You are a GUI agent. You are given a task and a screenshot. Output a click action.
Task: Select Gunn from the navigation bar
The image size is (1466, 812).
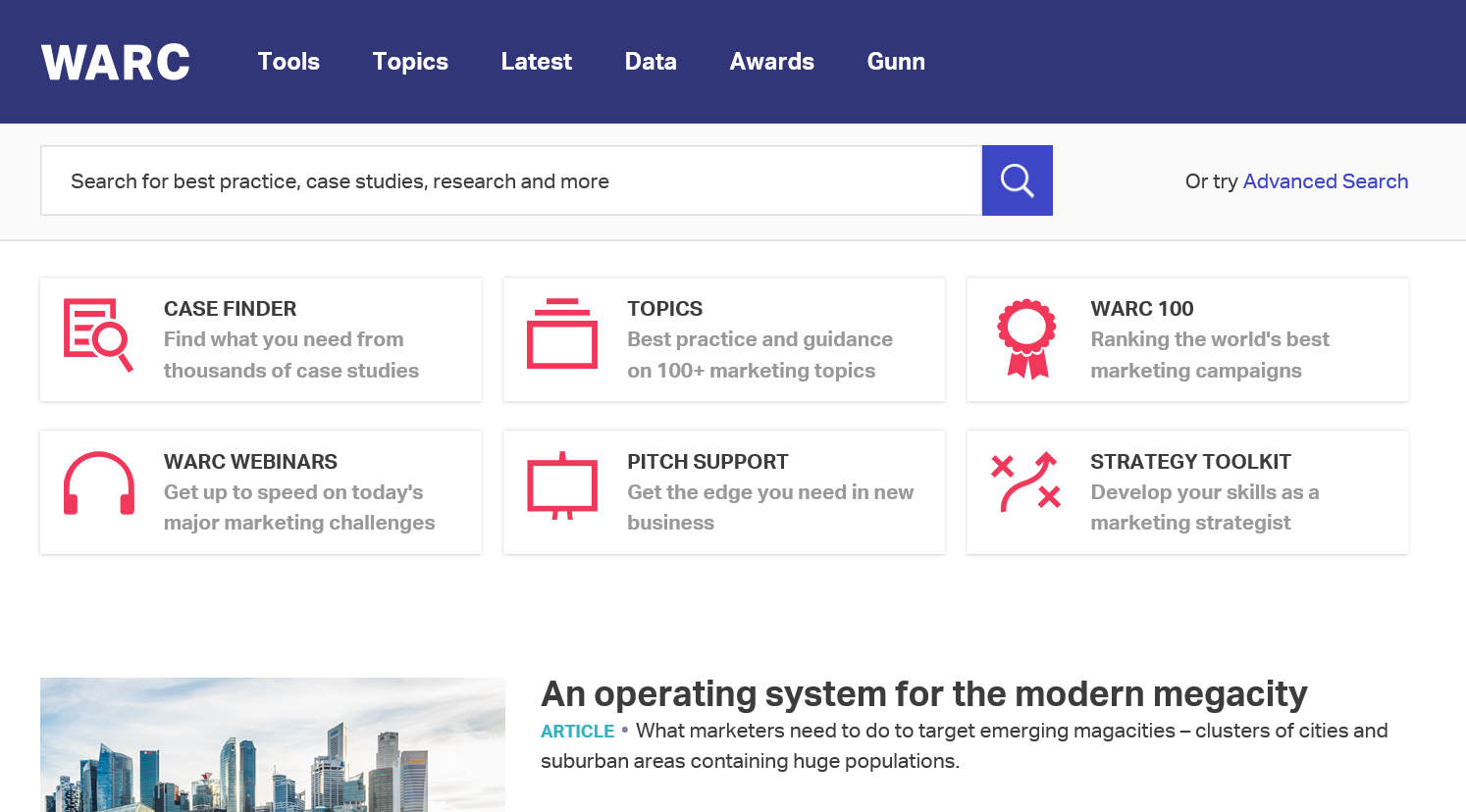[x=895, y=61]
